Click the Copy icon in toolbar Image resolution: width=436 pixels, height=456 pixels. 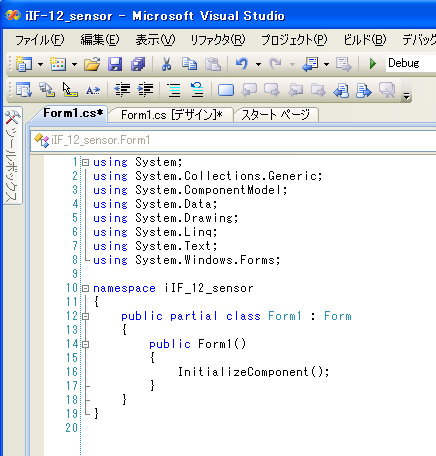tap(189, 63)
